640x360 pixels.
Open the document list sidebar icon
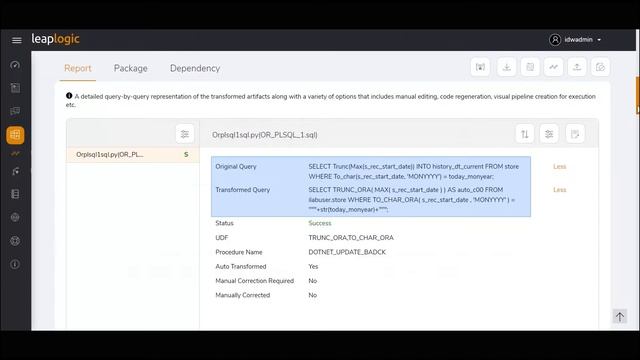(x=15, y=194)
